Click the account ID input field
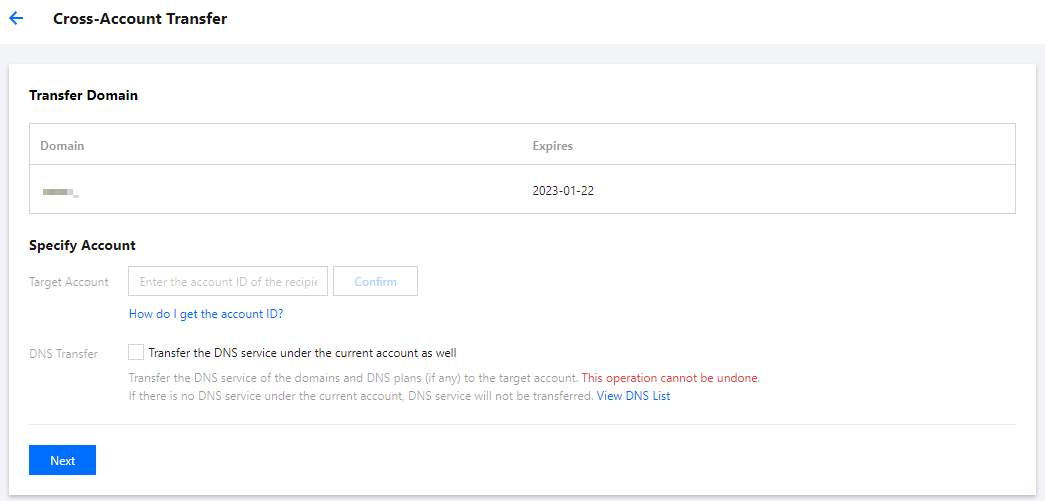This screenshot has width=1045, height=501. [x=228, y=282]
